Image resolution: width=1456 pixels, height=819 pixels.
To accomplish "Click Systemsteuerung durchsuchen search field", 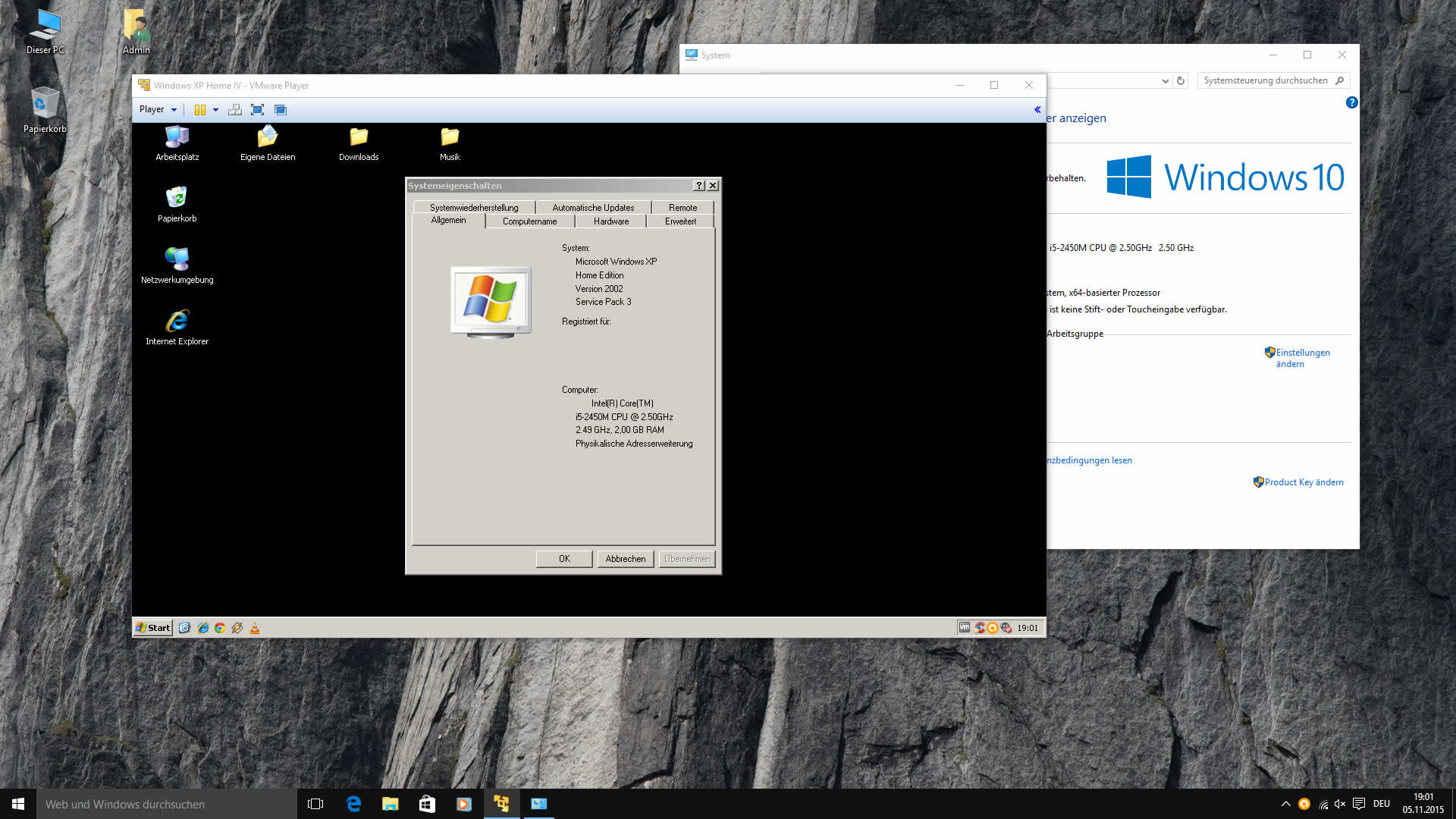I will [1273, 80].
